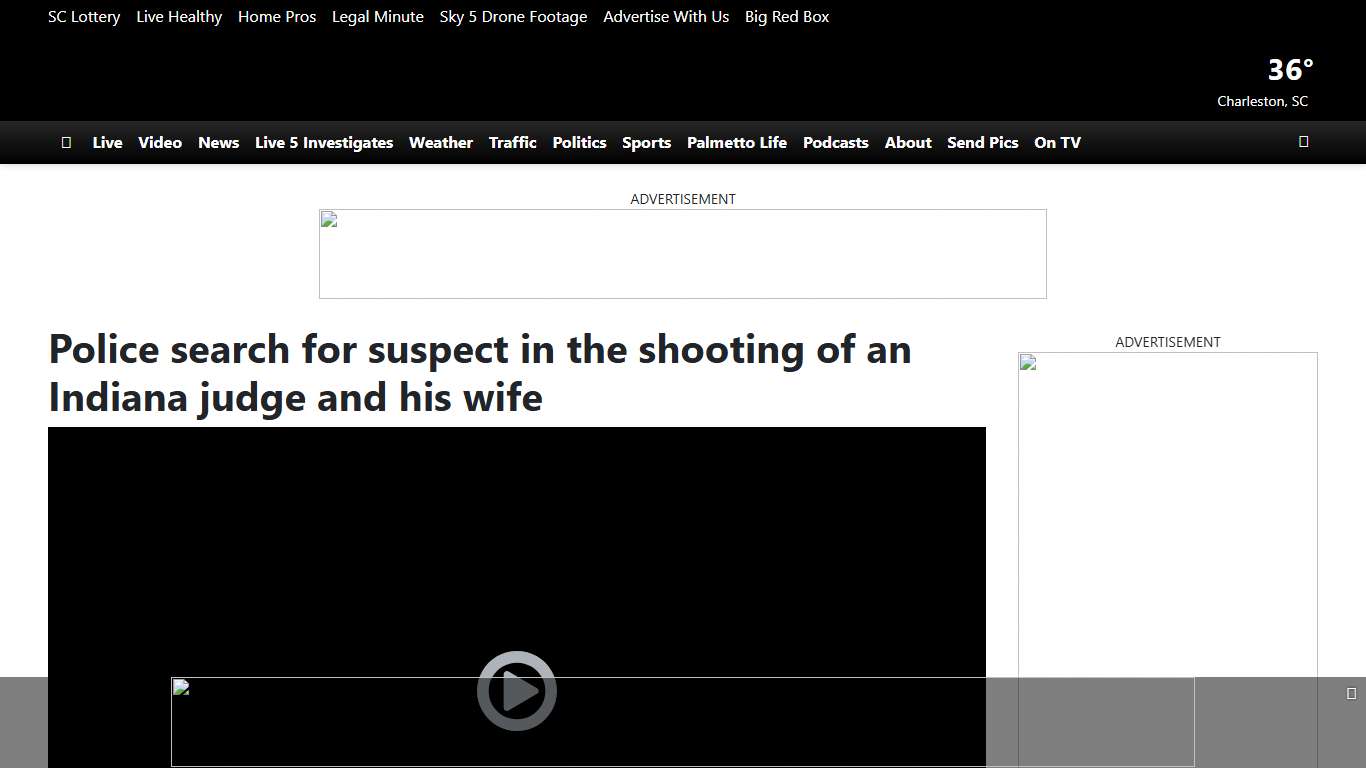The width and height of the screenshot is (1366, 768).
Task: Visit Sky 5 Drone Footage
Action: pos(513,16)
